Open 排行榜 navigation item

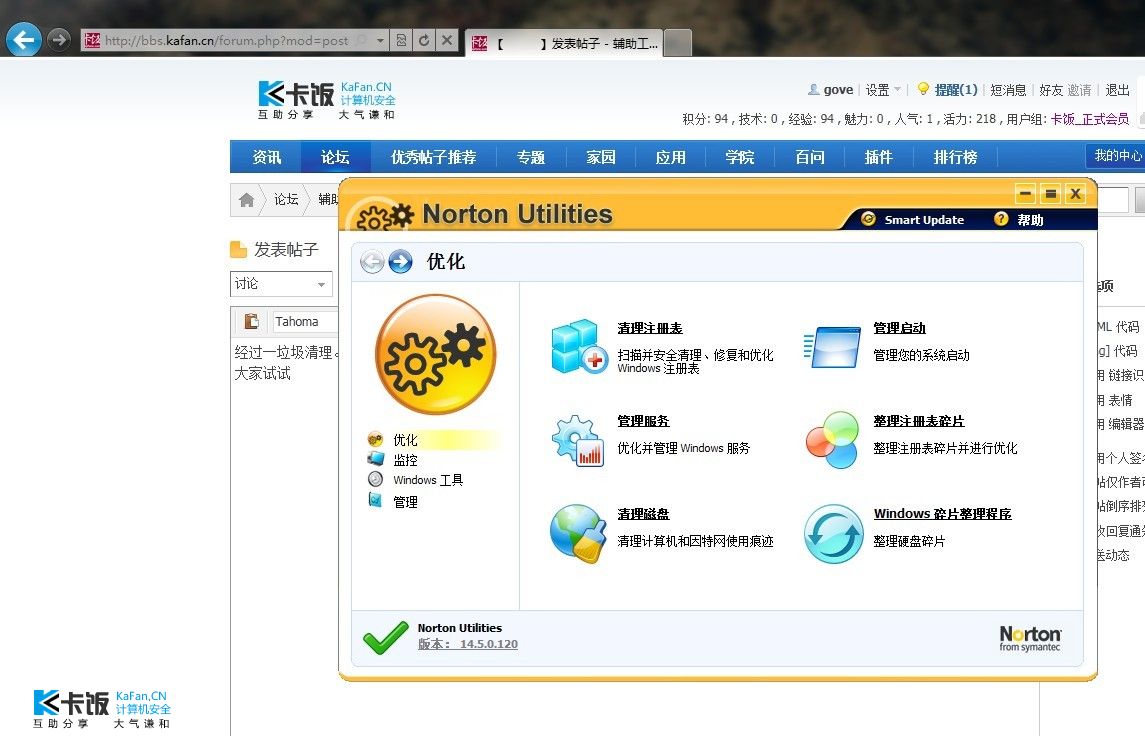tap(955, 157)
